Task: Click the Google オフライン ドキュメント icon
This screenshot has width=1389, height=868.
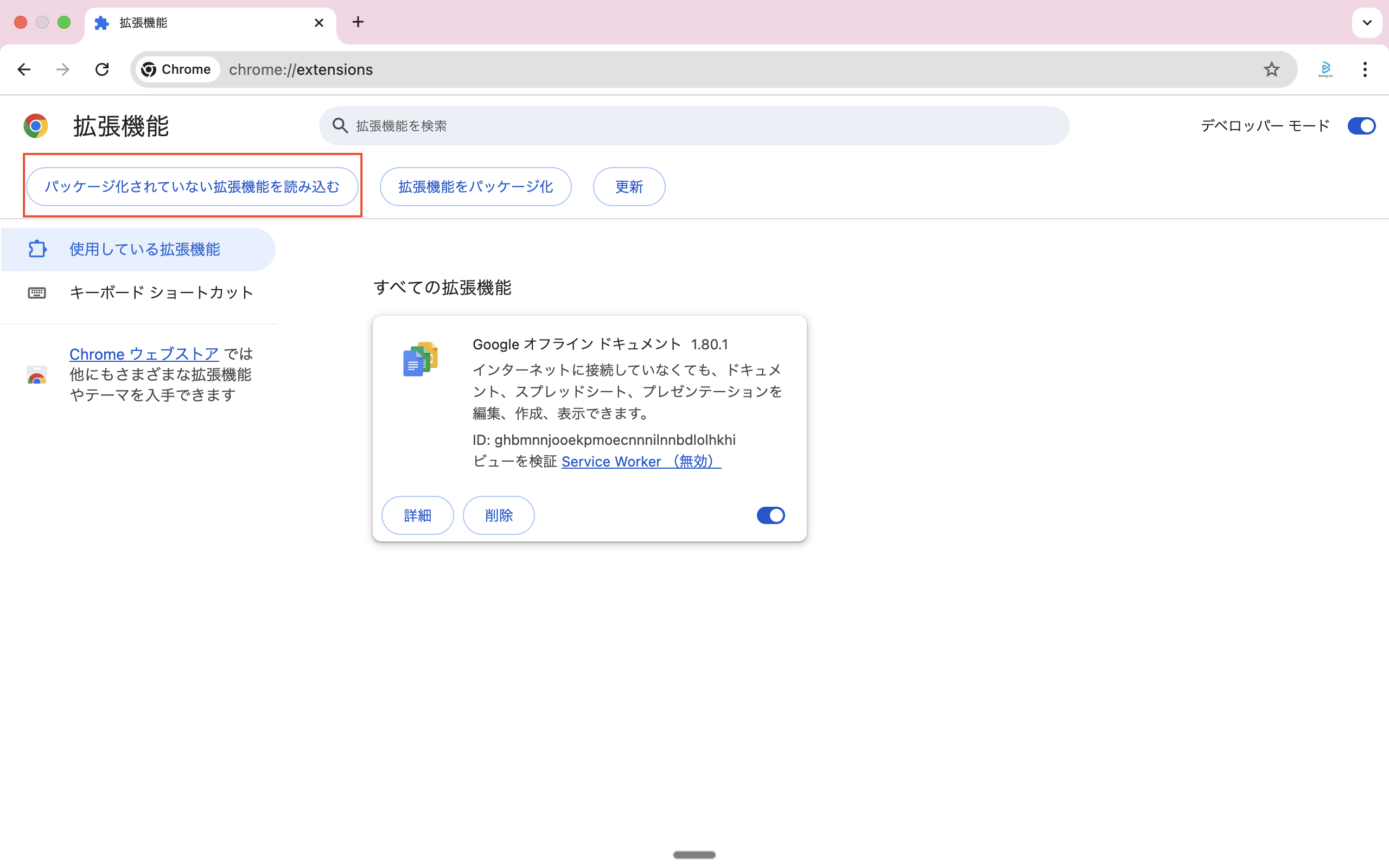Action: tap(420, 359)
